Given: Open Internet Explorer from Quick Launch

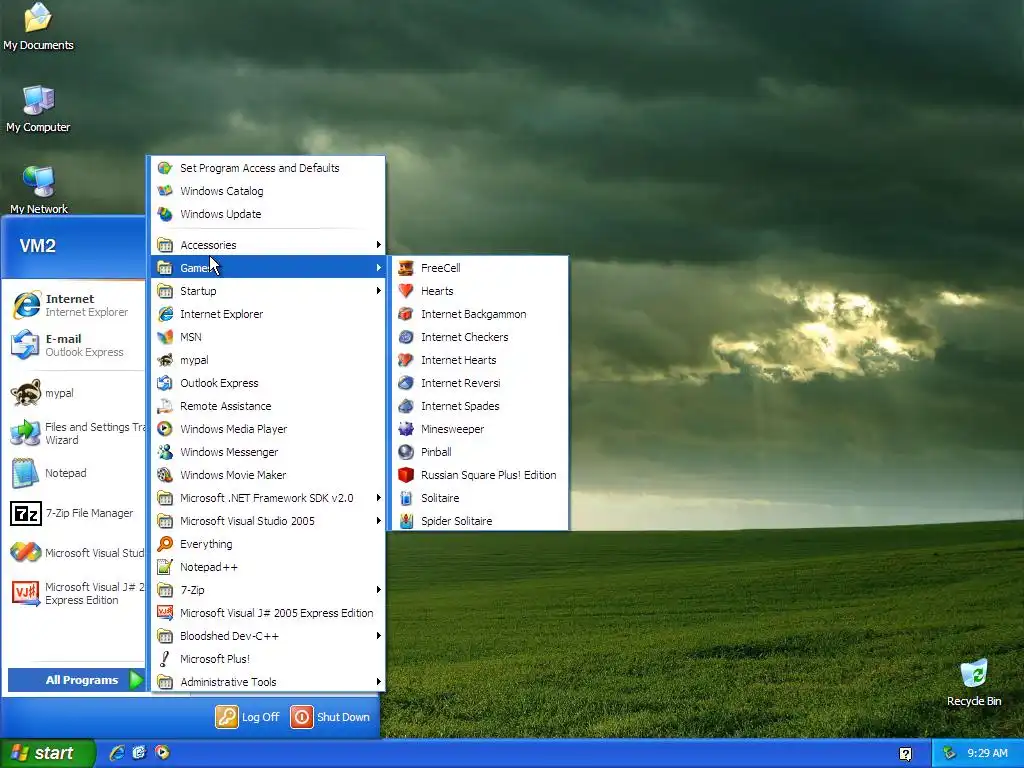Looking at the screenshot, I should 117,753.
